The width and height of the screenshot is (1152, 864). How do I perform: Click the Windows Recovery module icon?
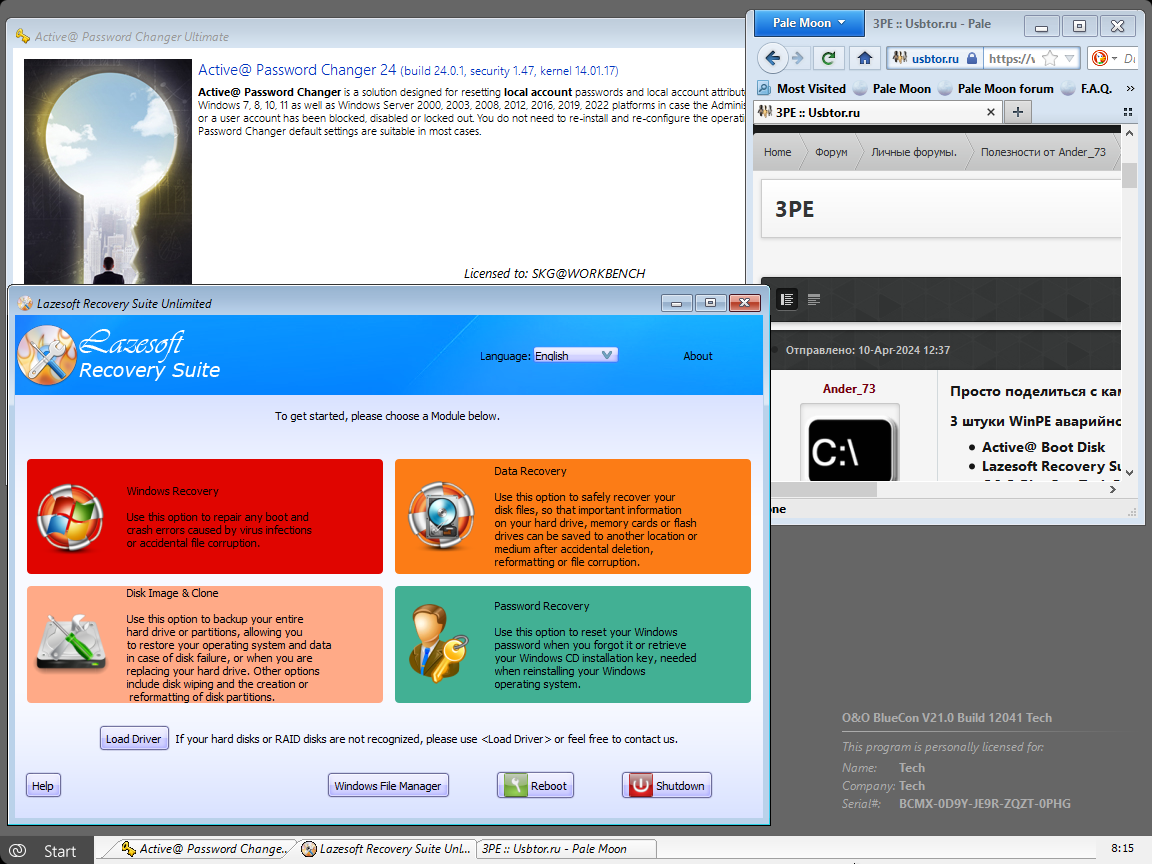[x=70, y=517]
